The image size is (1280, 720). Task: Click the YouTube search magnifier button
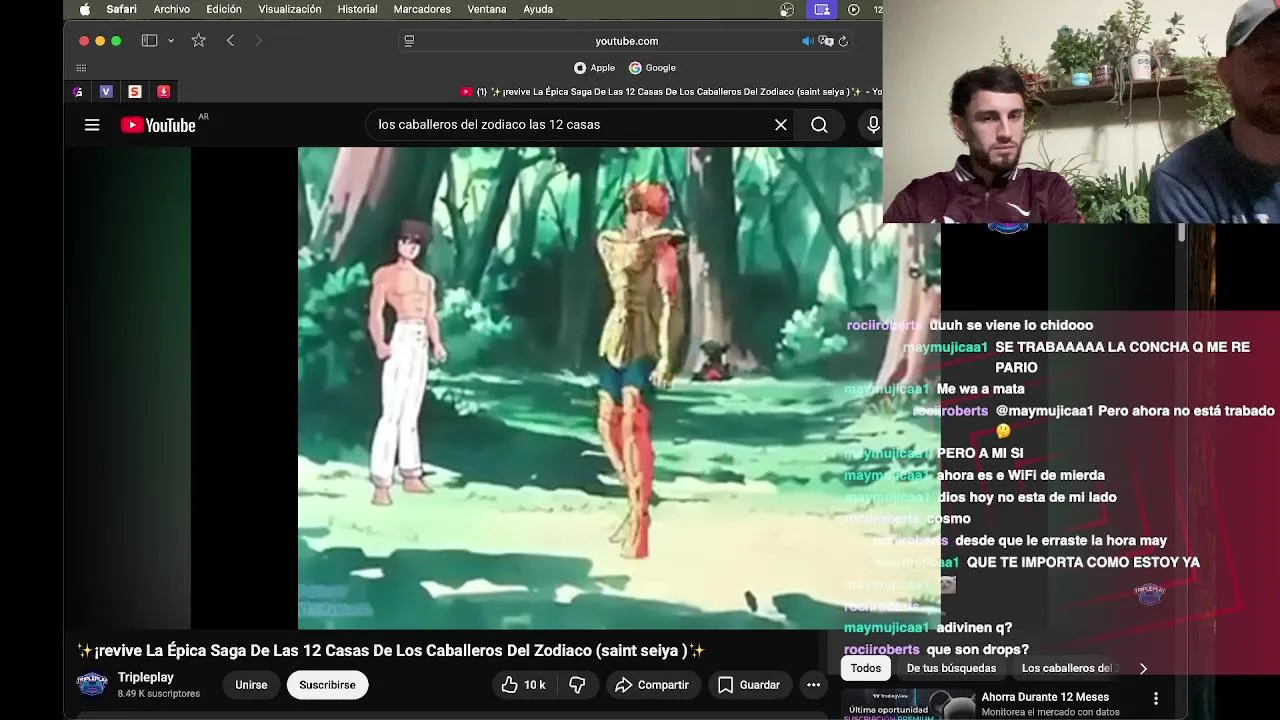point(819,125)
